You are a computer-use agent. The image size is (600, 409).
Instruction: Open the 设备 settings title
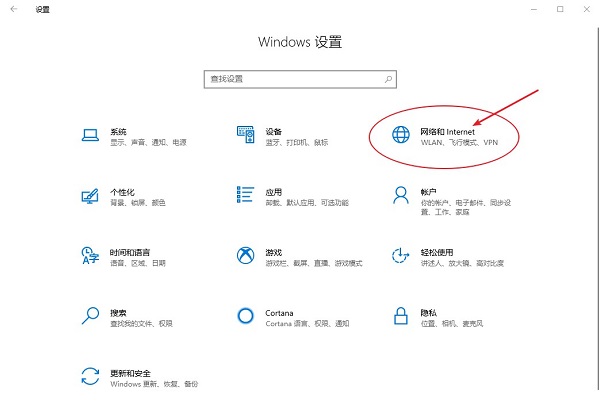[274, 132]
